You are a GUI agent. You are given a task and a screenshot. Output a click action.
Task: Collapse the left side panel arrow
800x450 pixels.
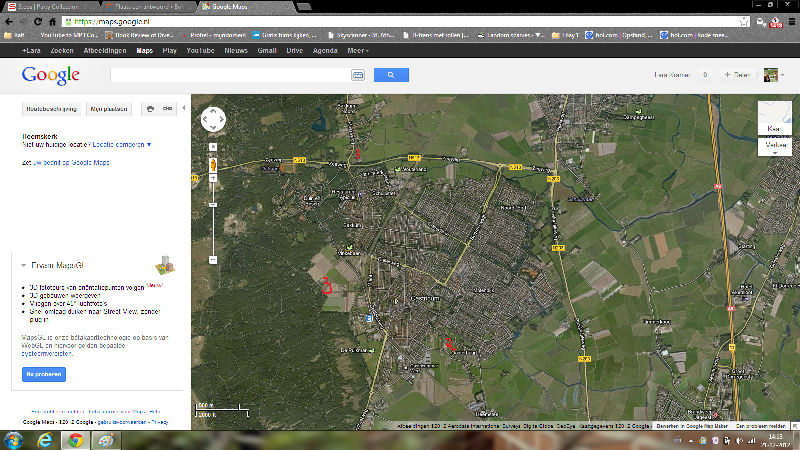coord(184,108)
